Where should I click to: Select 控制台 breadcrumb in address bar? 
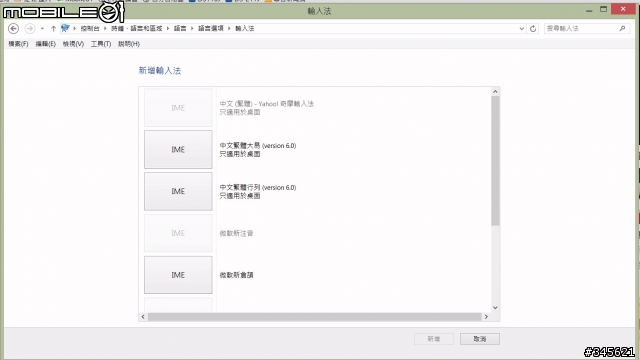(90, 29)
